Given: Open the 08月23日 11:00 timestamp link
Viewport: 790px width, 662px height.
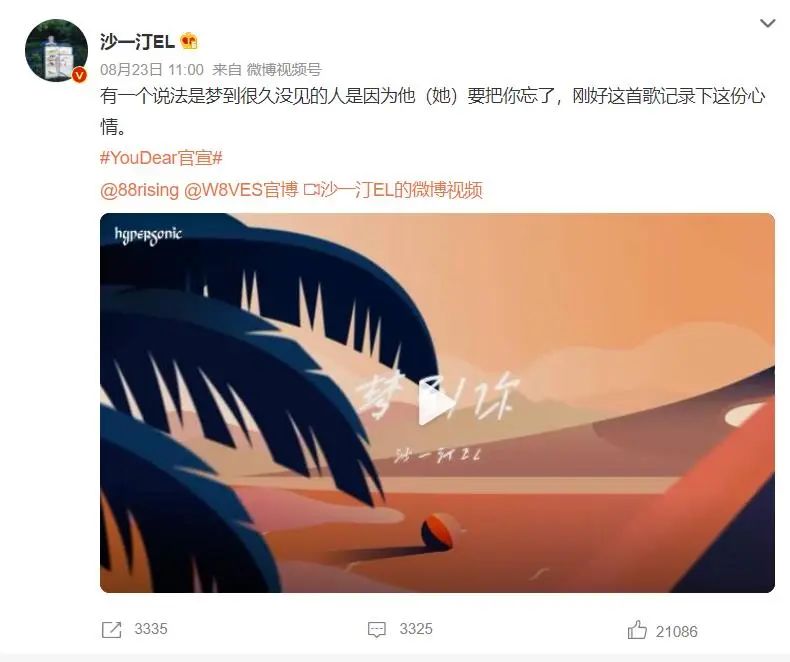Looking at the screenshot, I should (152, 70).
